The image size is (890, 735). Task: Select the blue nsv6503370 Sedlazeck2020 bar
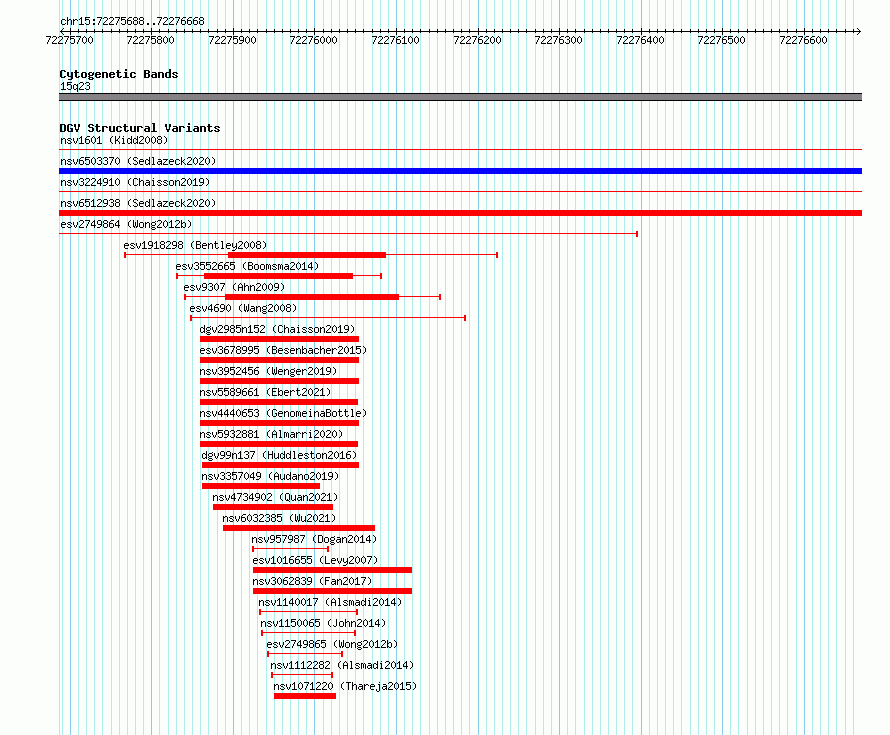460,171
